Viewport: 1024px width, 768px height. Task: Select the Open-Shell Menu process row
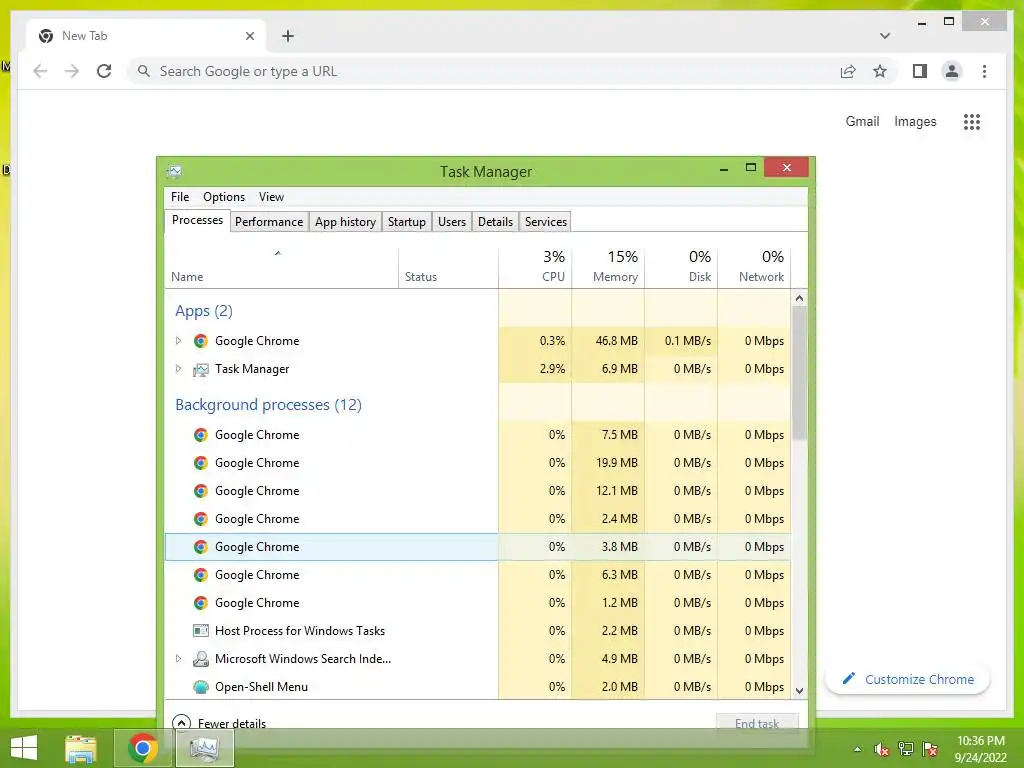pos(478,687)
